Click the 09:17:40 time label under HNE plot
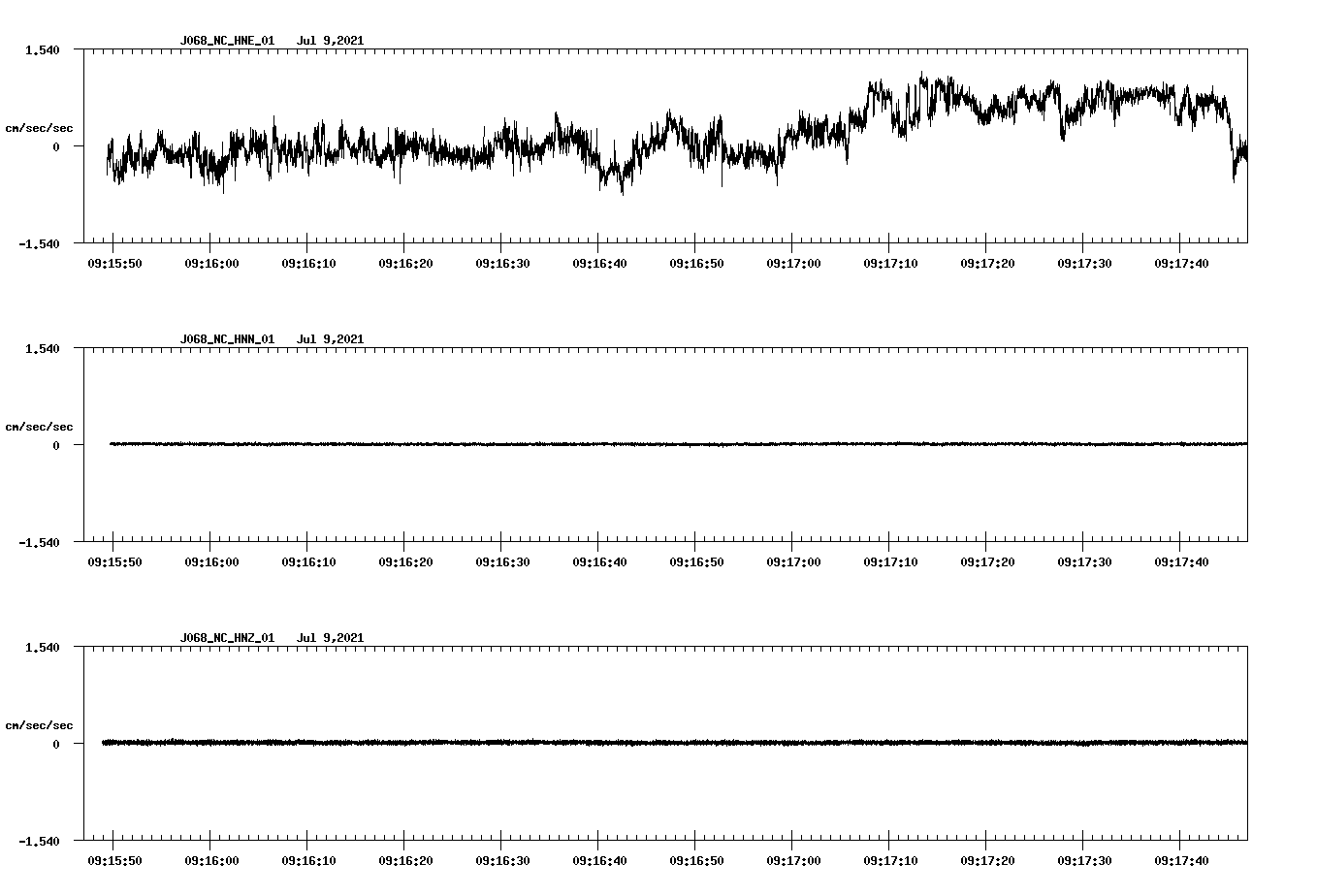 tap(1181, 264)
